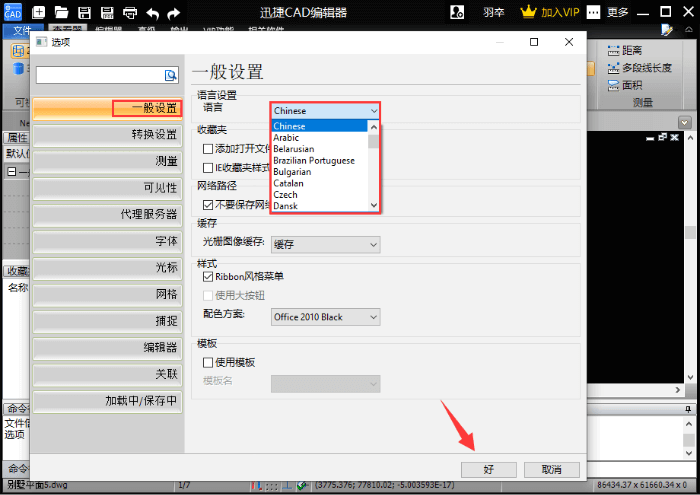Click the CAD application logo icon
The height and width of the screenshot is (495, 700).
[12, 12]
